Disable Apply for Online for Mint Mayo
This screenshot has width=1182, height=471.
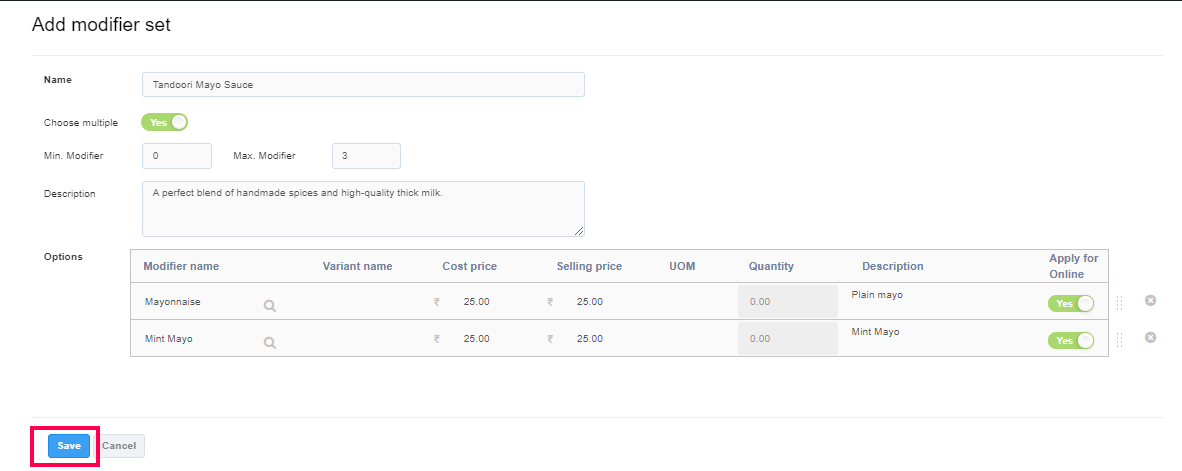coord(1070,340)
